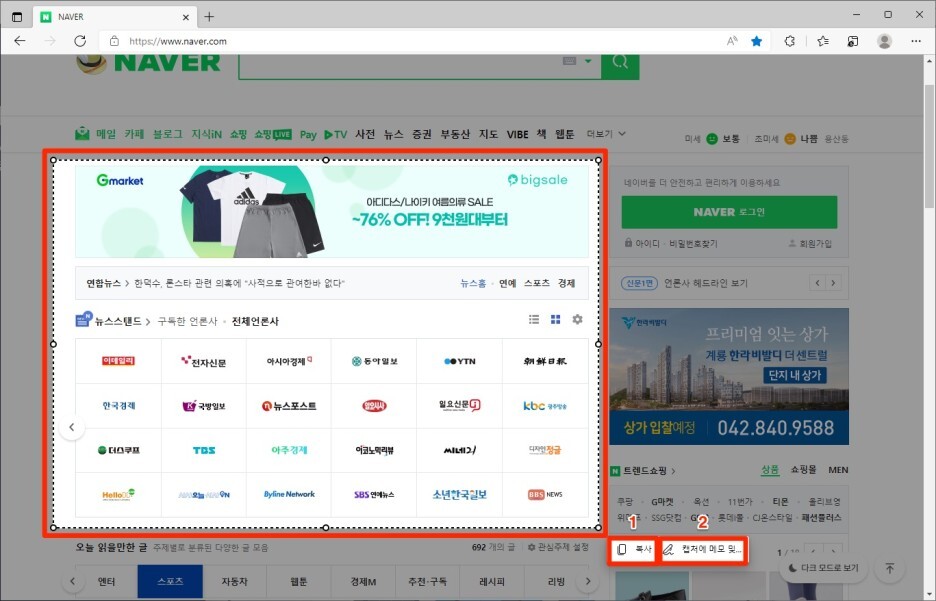Click the read aloud icon in address bar
936x601 pixels.
pyautogui.click(x=732, y=41)
